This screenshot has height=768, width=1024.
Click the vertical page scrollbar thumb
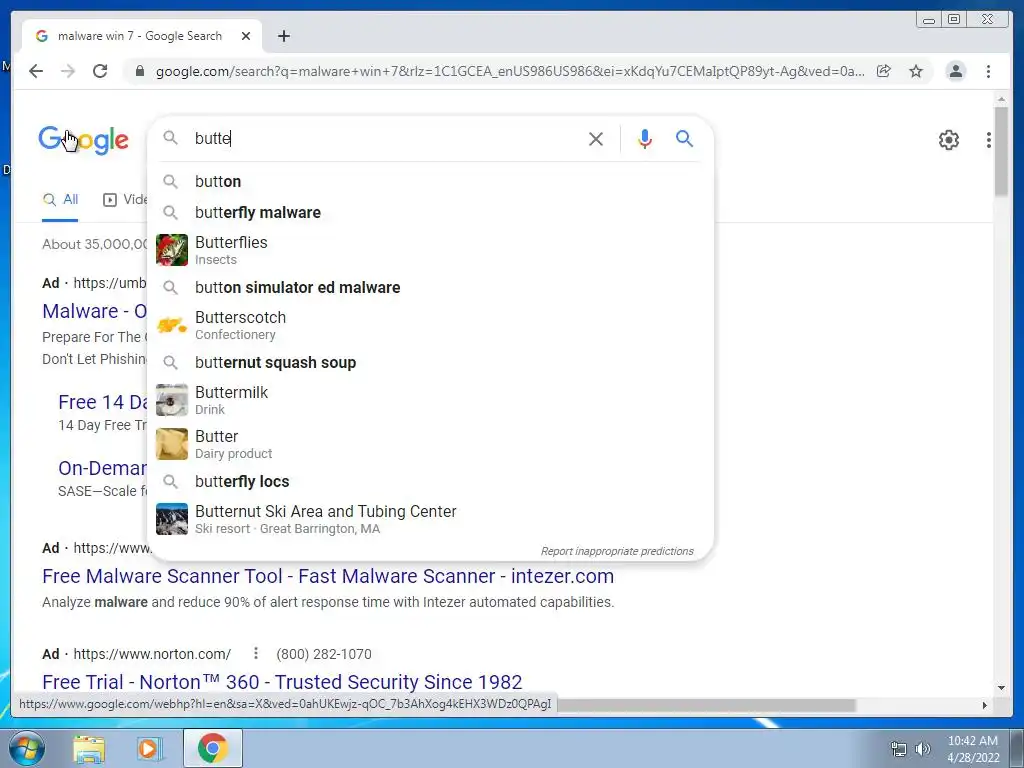pos(1001,150)
